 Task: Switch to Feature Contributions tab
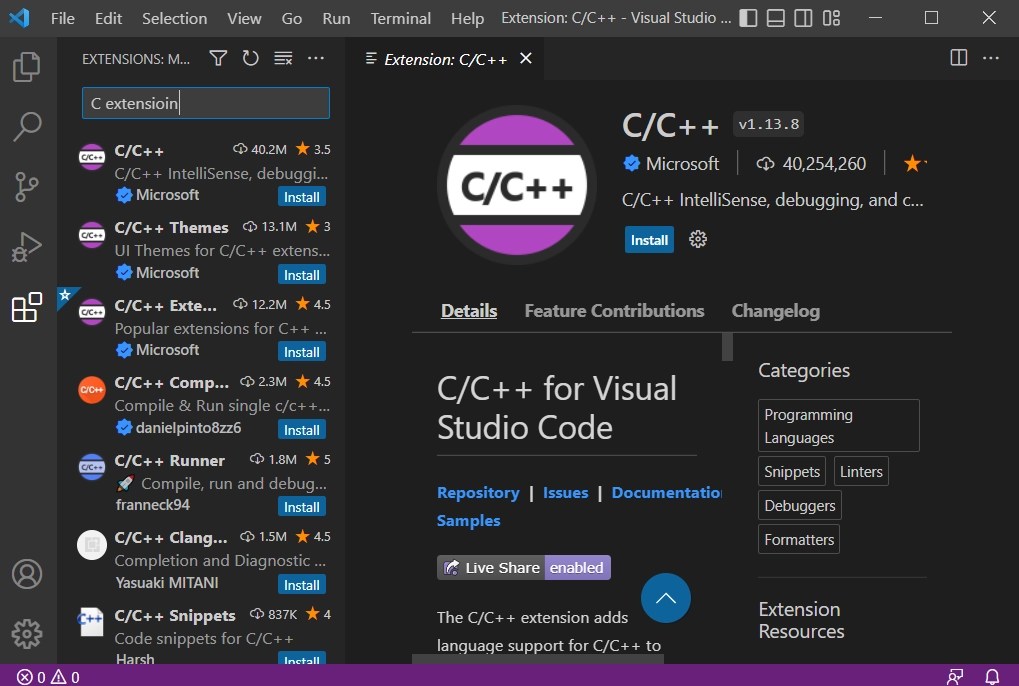click(614, 311)
